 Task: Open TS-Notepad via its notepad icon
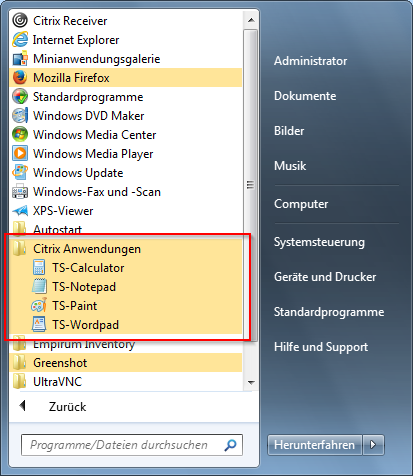click(x=39, y=287)
